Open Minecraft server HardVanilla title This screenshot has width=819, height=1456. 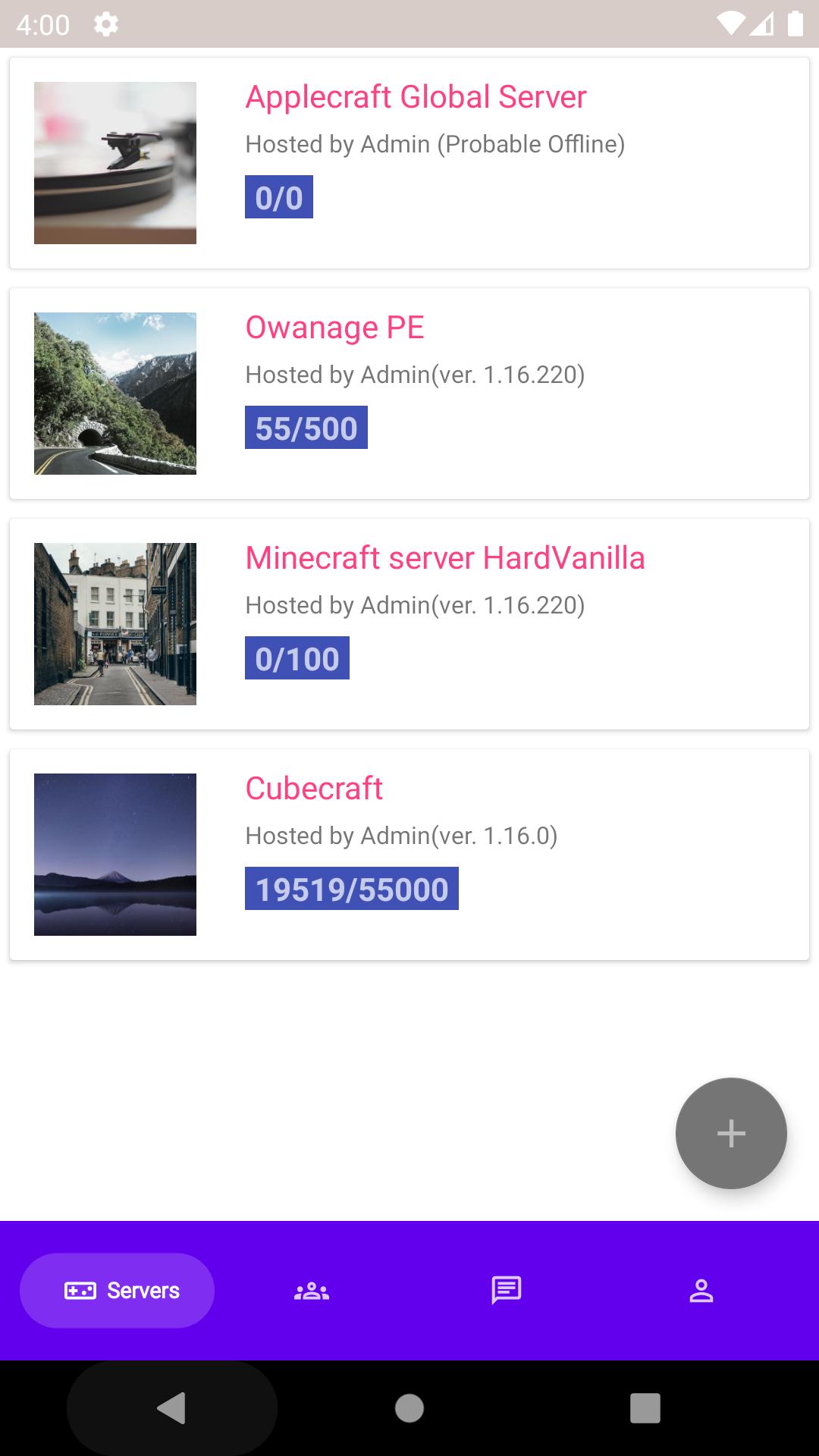click(445, 558)
